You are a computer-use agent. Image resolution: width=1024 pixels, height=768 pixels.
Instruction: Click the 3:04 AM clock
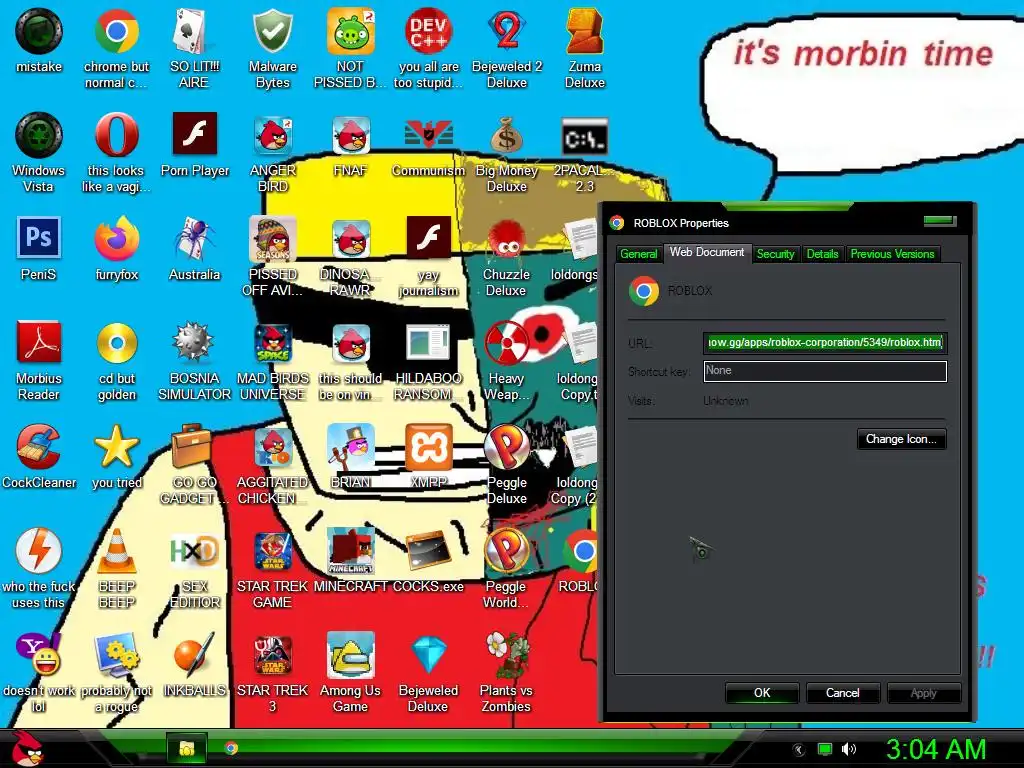935,749
